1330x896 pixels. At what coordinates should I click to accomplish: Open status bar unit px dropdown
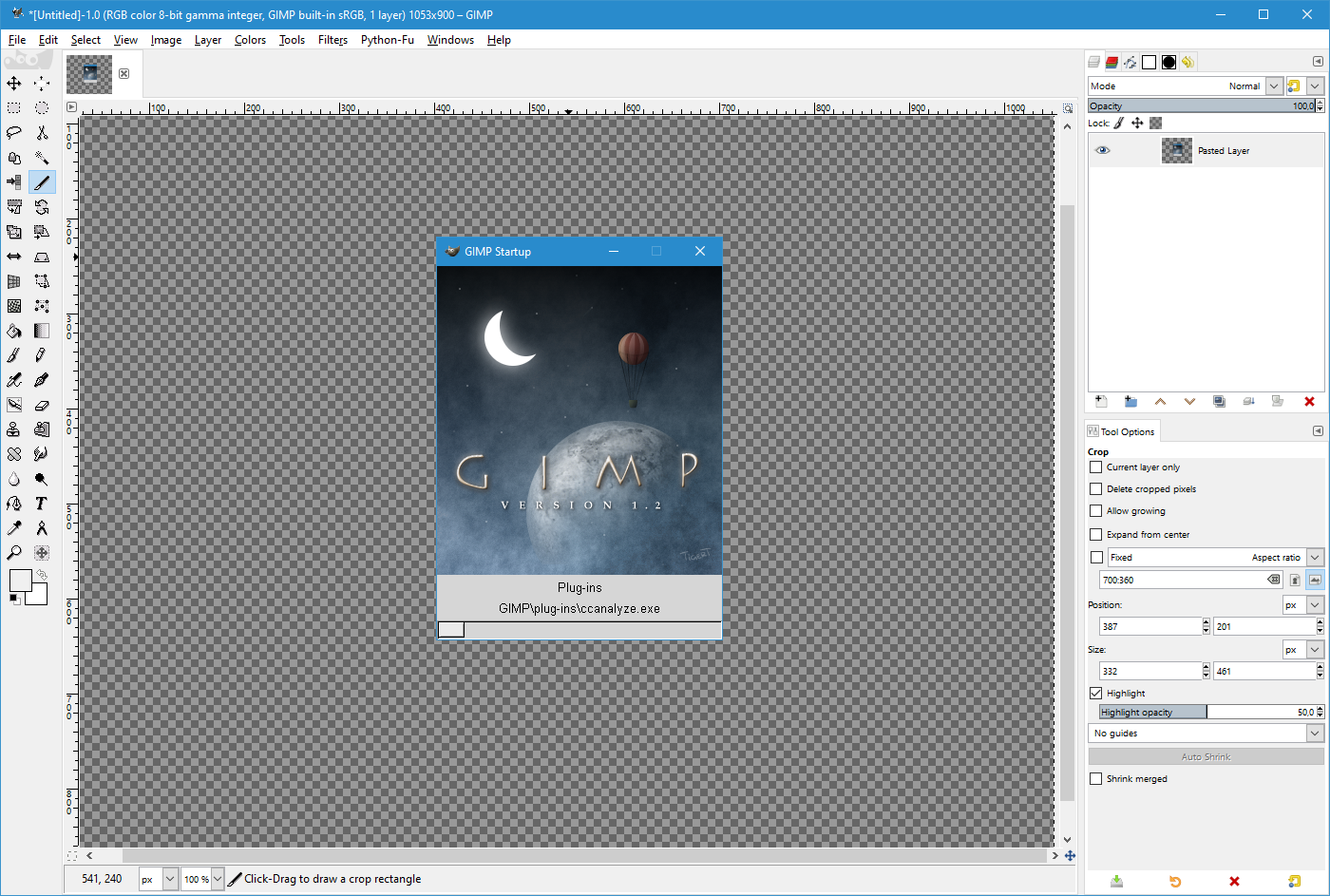click(159, 879)
